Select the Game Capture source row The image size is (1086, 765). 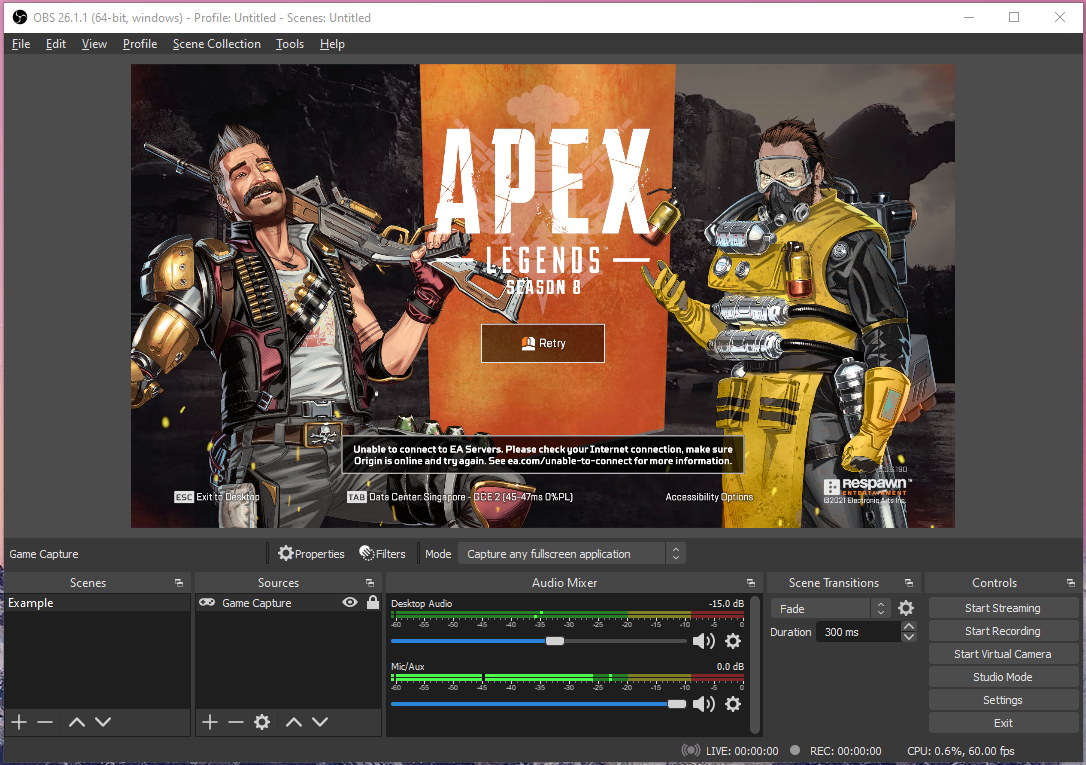(x=288, y=602)
